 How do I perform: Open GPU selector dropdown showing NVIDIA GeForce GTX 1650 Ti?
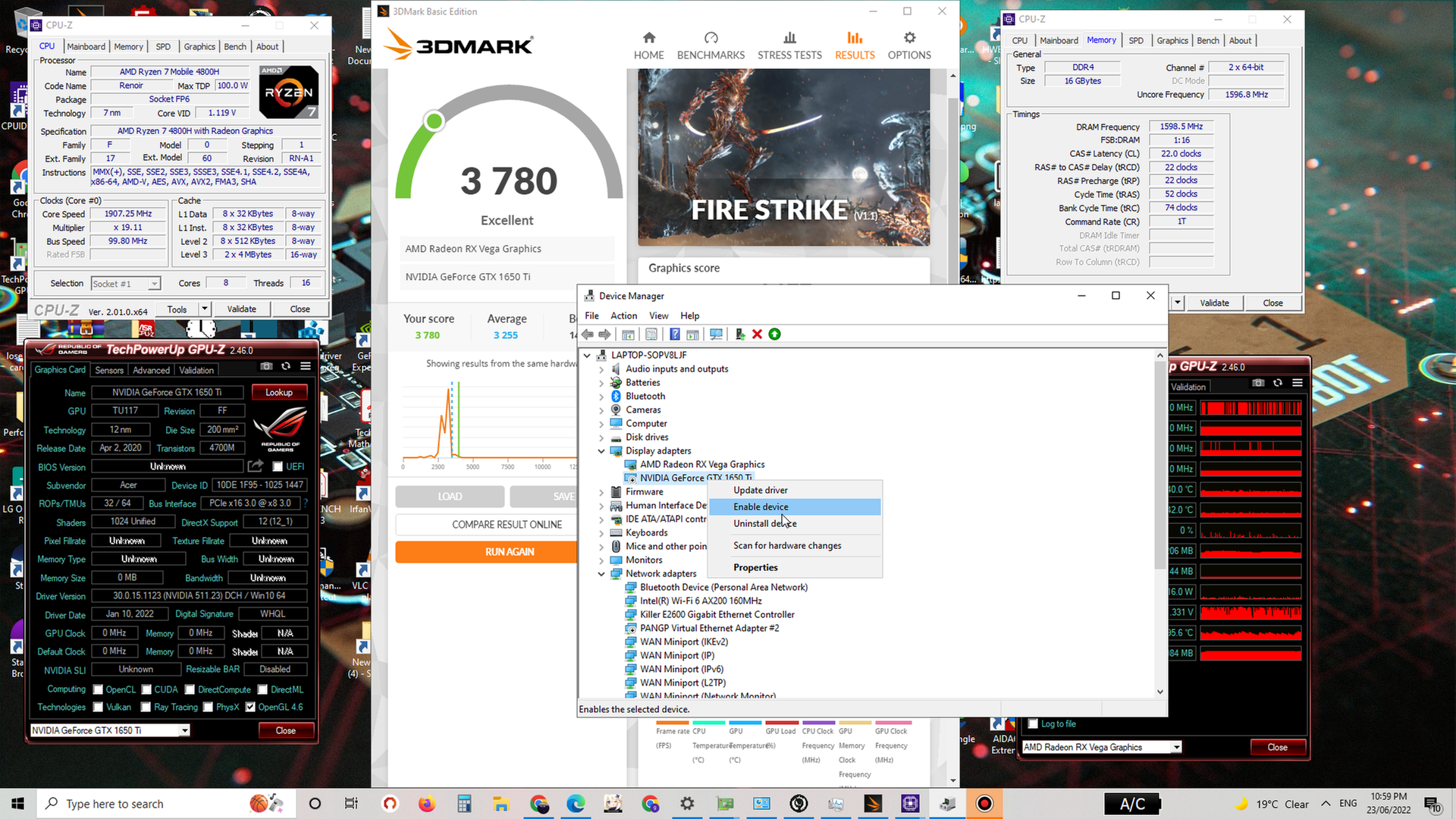110,730
